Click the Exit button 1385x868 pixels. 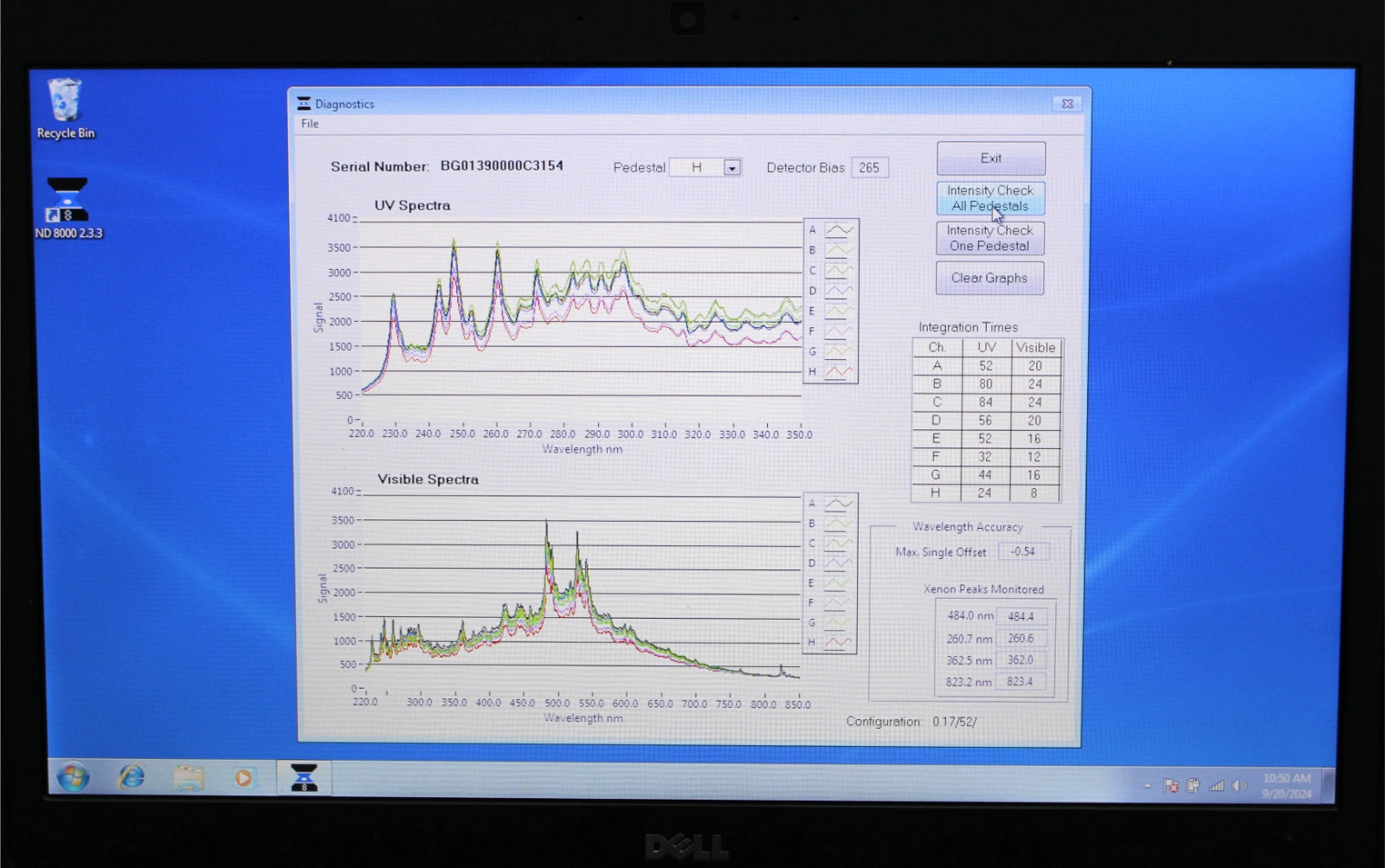[991, 158]
